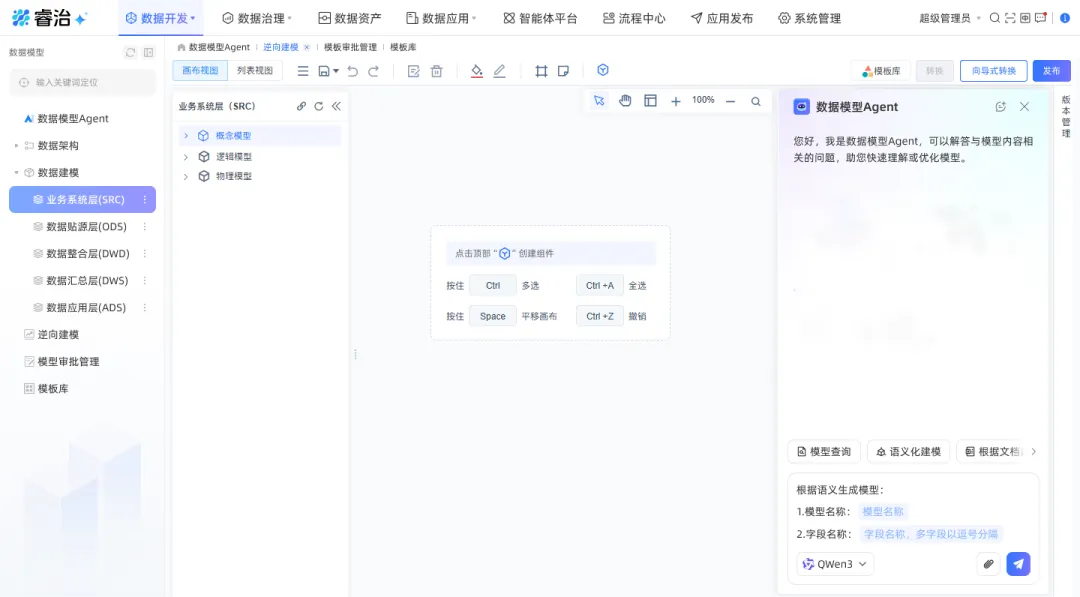Click the 模型名称 placeholder field
Image resolution: width=1080 pixels, height=597 pixels.
(883, 512)
